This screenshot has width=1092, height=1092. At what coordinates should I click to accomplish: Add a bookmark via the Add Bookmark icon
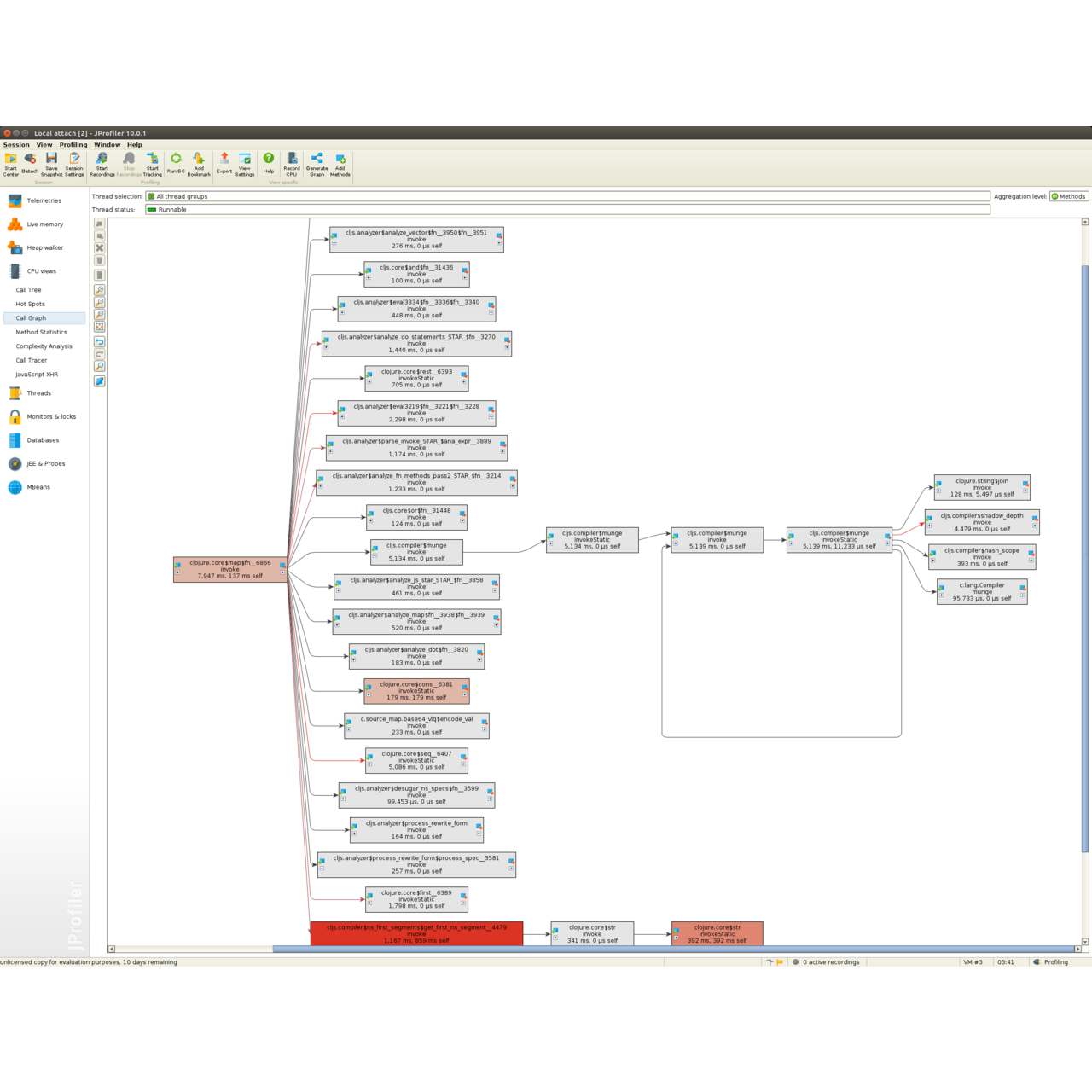(x=198, y=162)
